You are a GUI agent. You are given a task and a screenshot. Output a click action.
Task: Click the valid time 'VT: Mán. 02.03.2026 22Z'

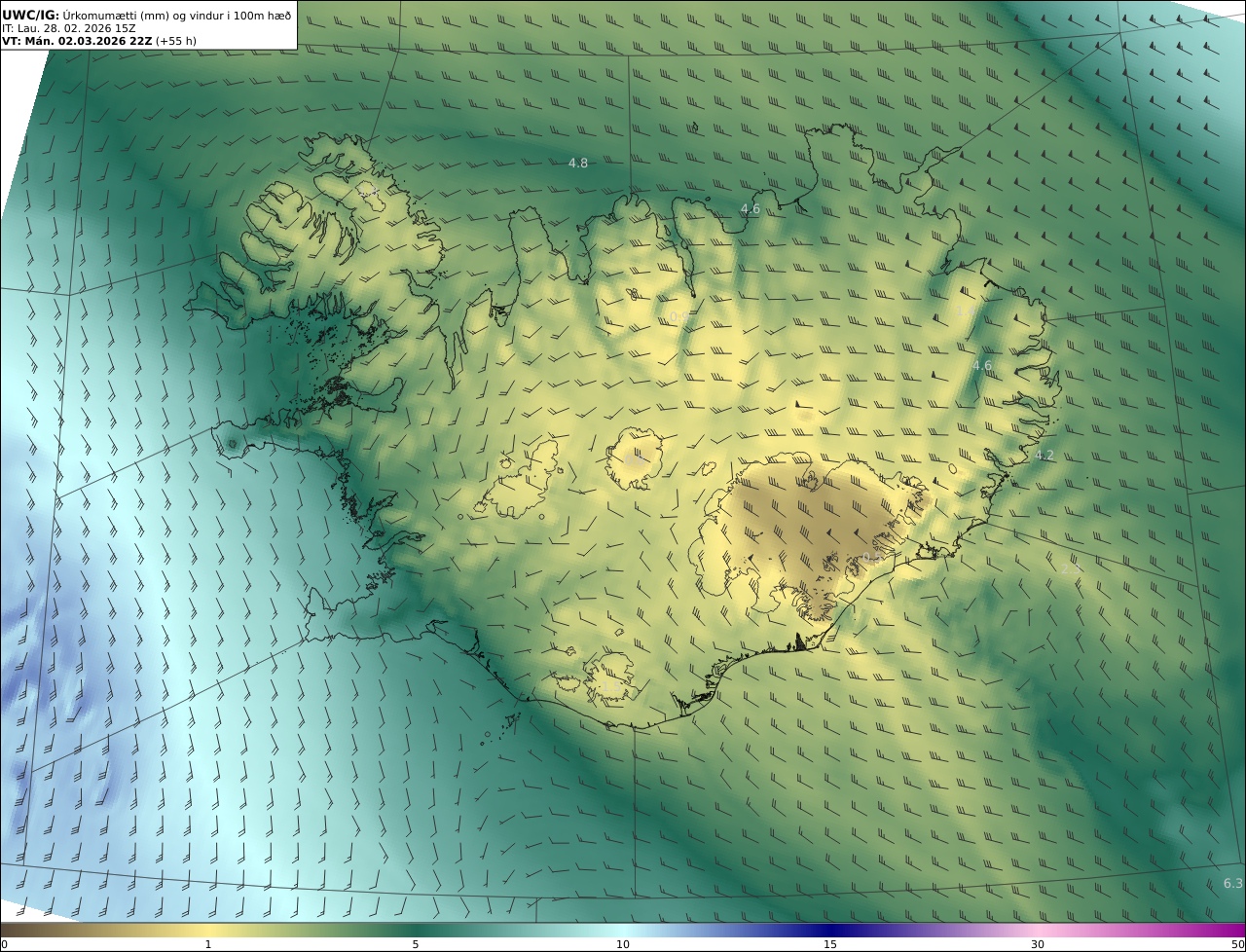(x=77, y=41)
